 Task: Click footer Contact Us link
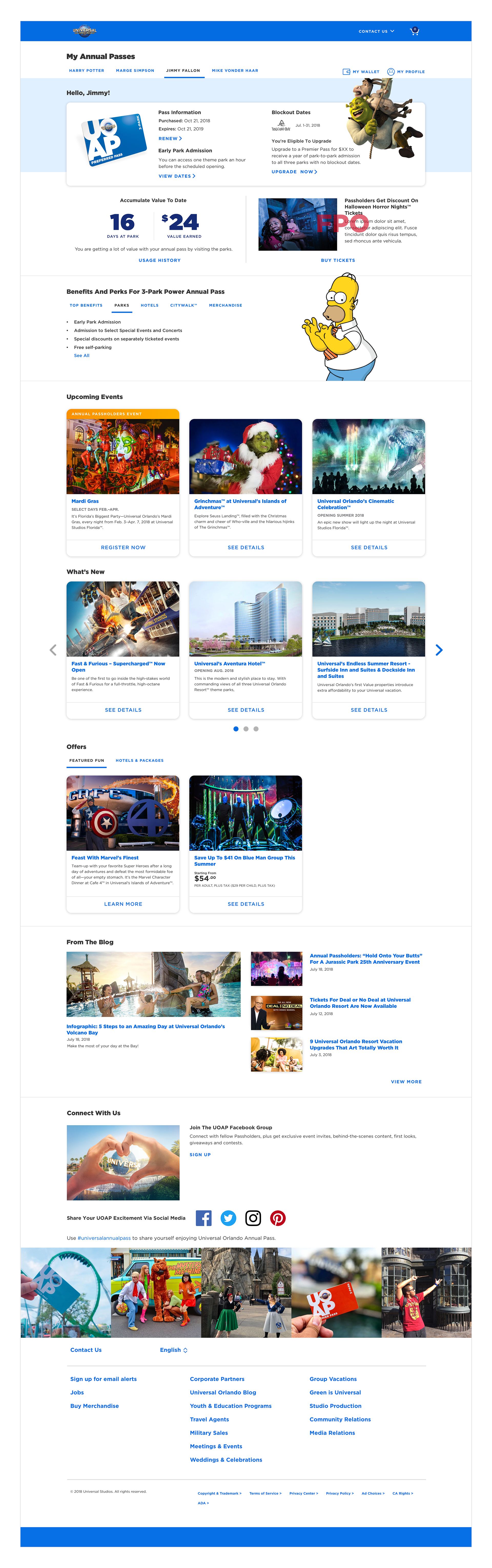86,1350
